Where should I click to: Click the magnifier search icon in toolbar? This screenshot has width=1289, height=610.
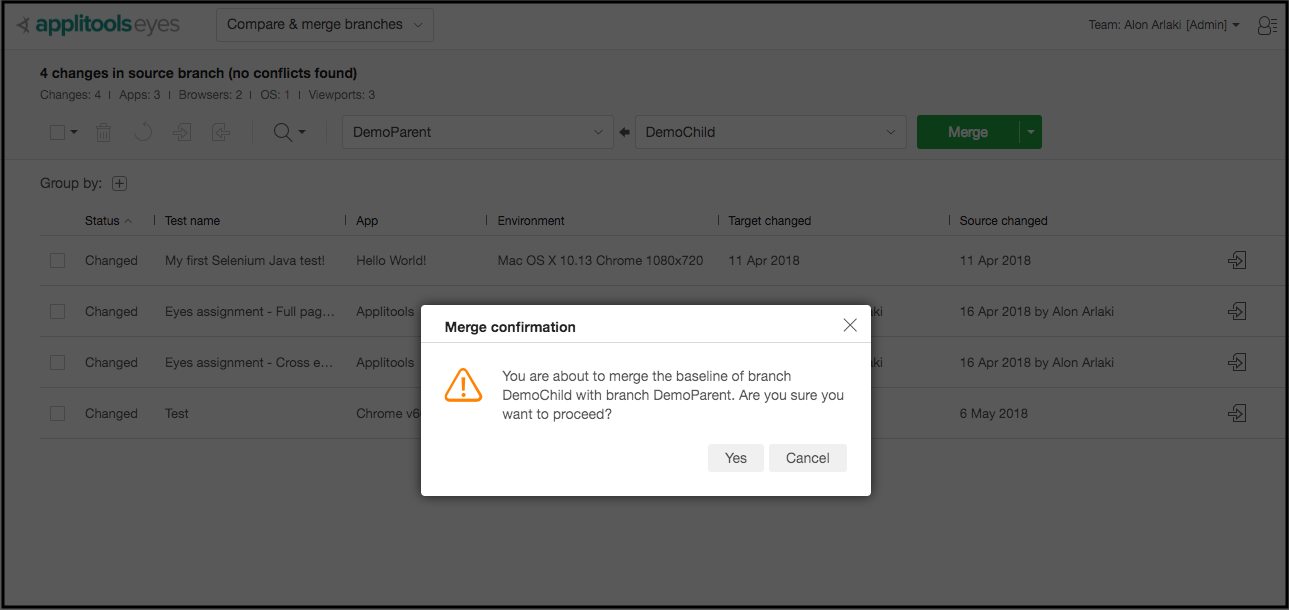click(x=283, y=132)
